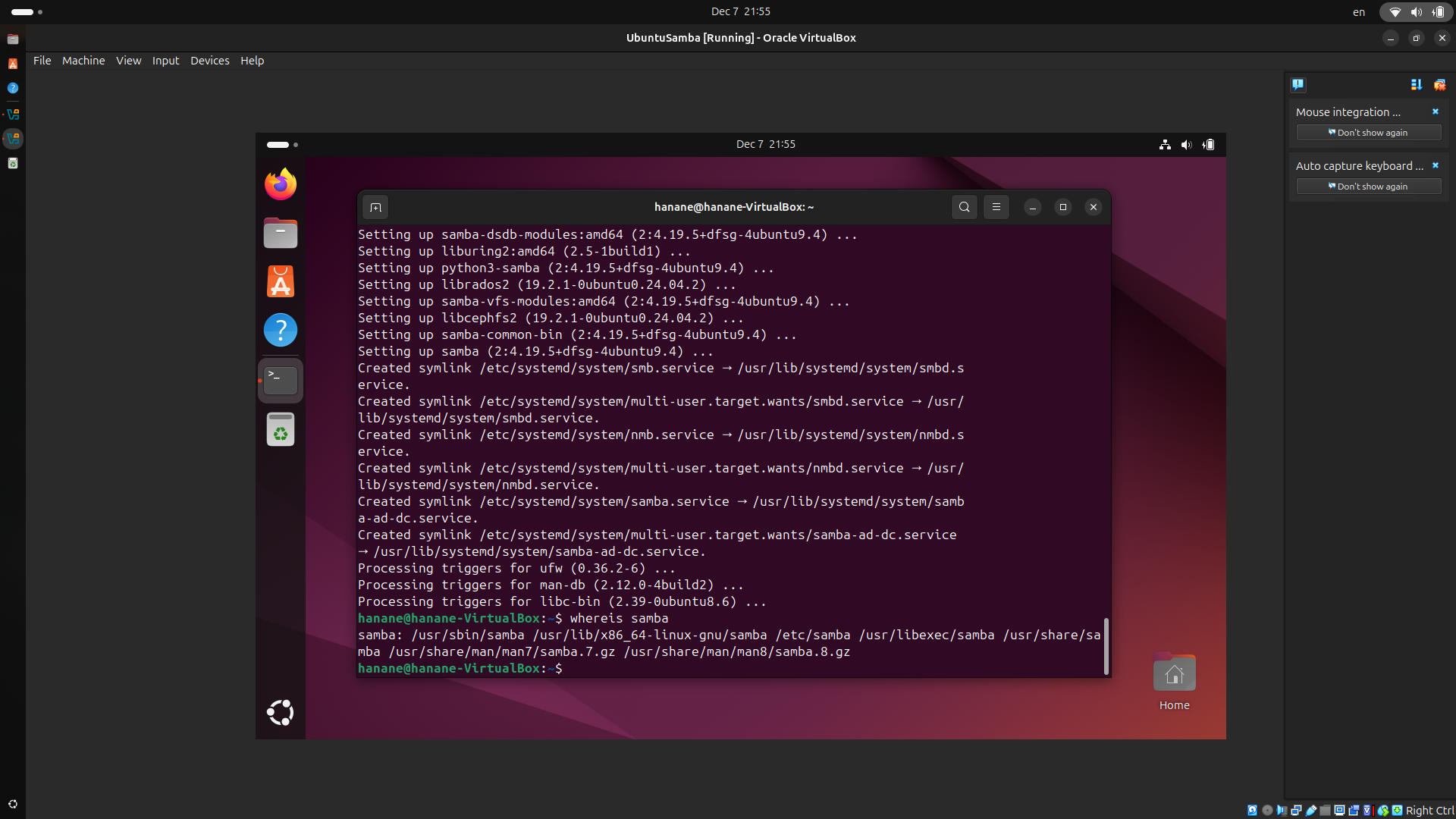
Task: Click the terminal vertical scrollbar
Action: pyautogui.click(x=1106, y=646)
